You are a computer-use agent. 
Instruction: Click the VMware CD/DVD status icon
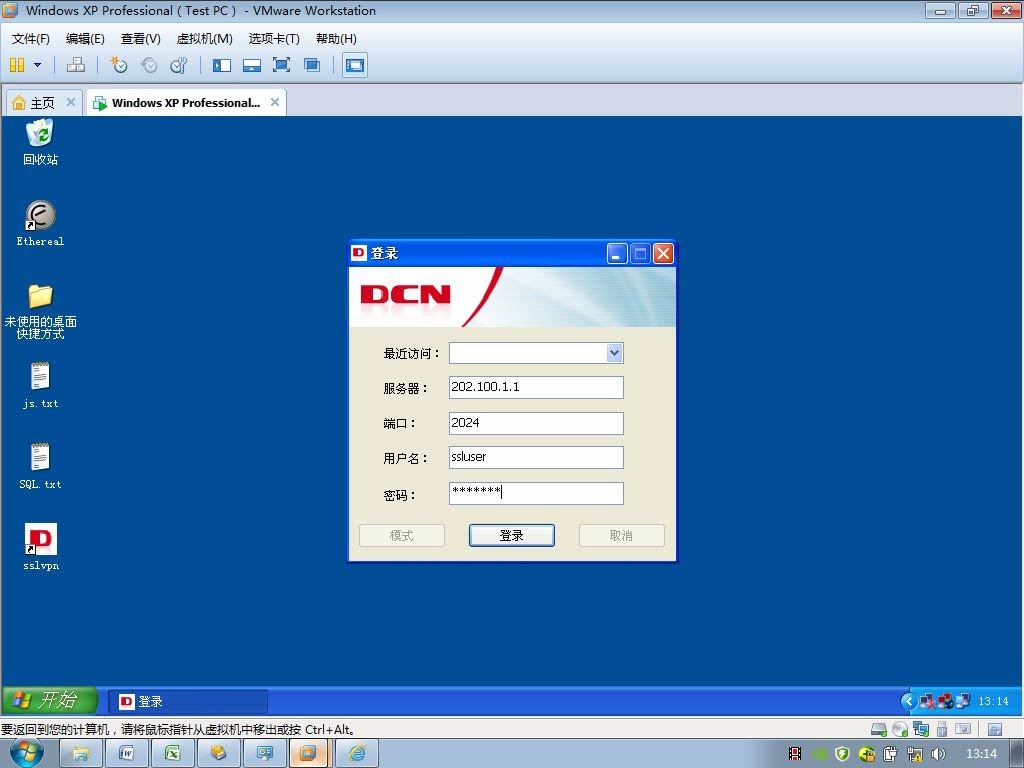[900, 729]
